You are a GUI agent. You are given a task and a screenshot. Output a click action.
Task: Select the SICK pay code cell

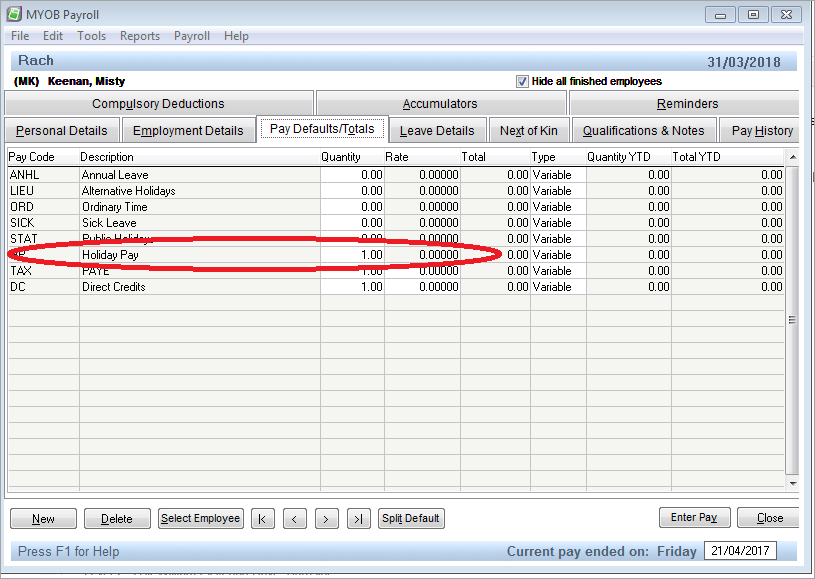point(44,223)
